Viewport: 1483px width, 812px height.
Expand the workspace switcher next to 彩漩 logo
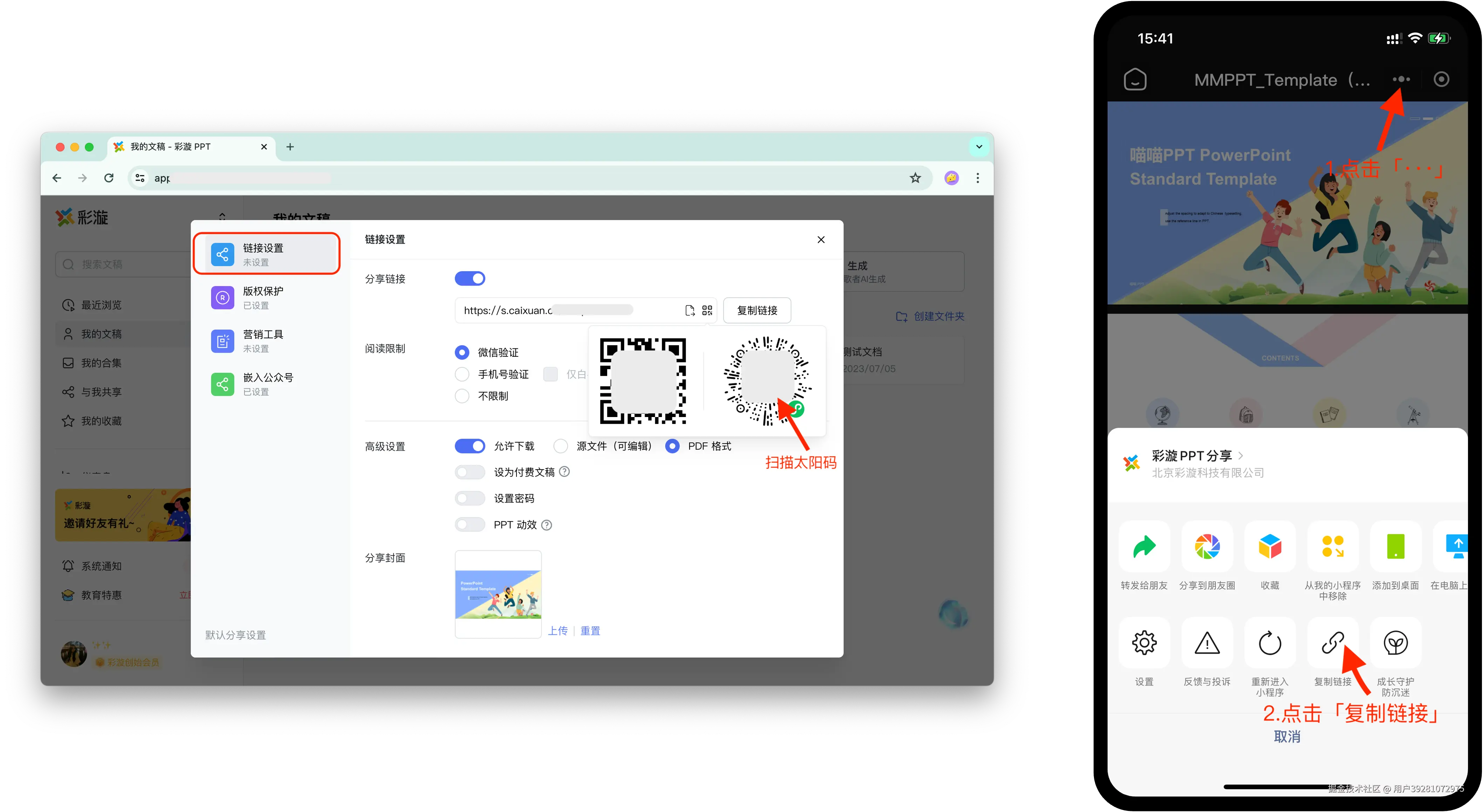coord(222,217)
